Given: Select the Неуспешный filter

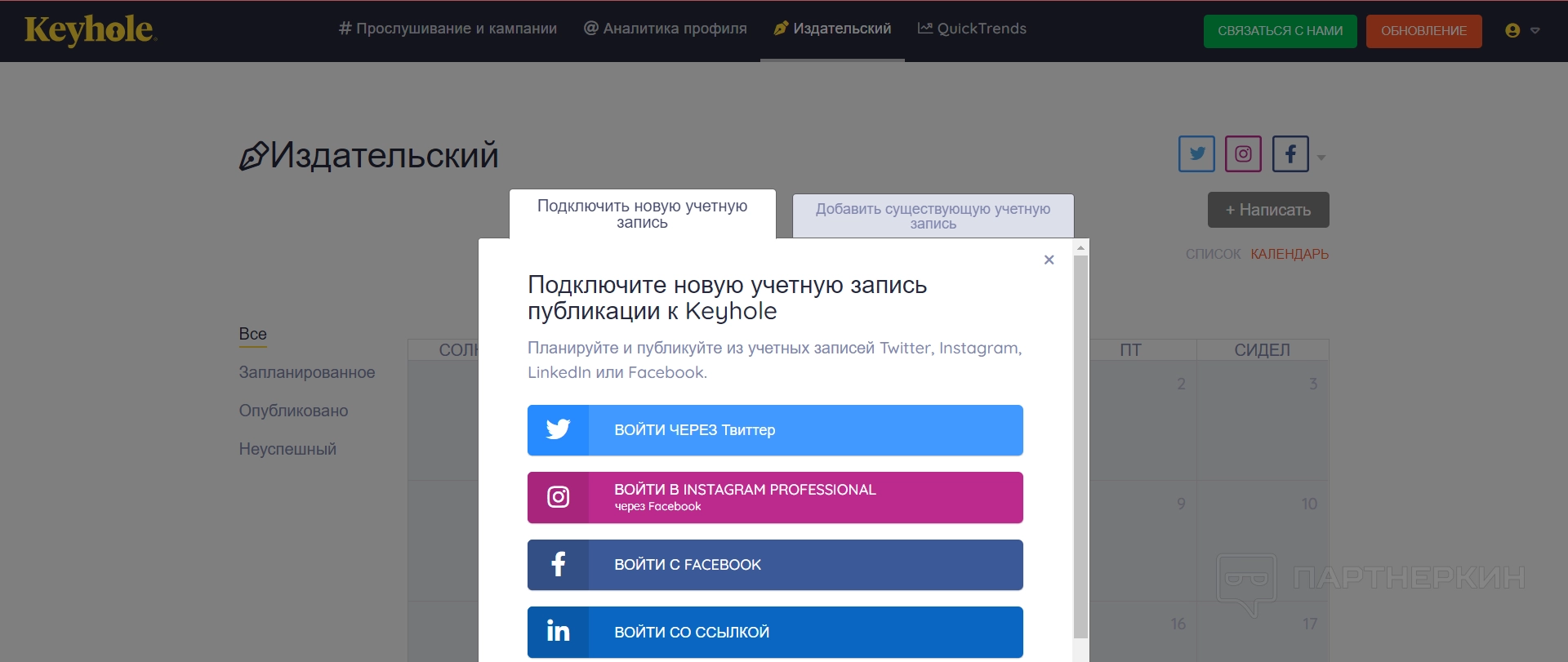Looking at the screenshot, I should click(287, 449).
